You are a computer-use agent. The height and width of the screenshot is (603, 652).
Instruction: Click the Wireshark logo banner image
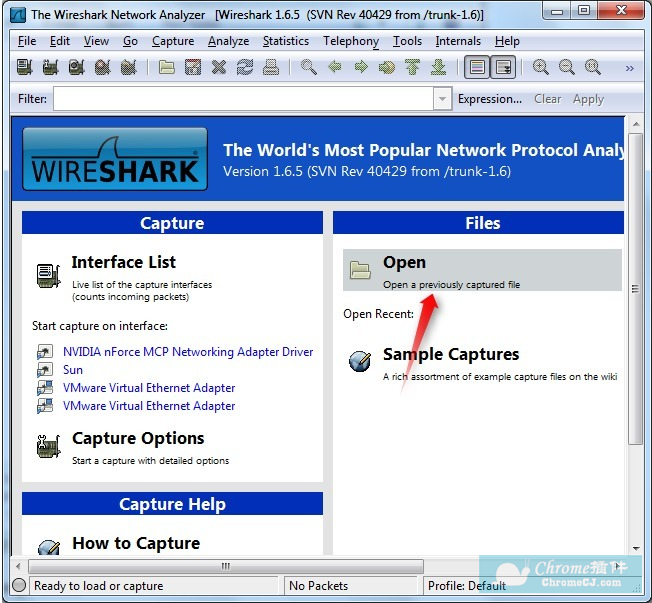[115, 159]
